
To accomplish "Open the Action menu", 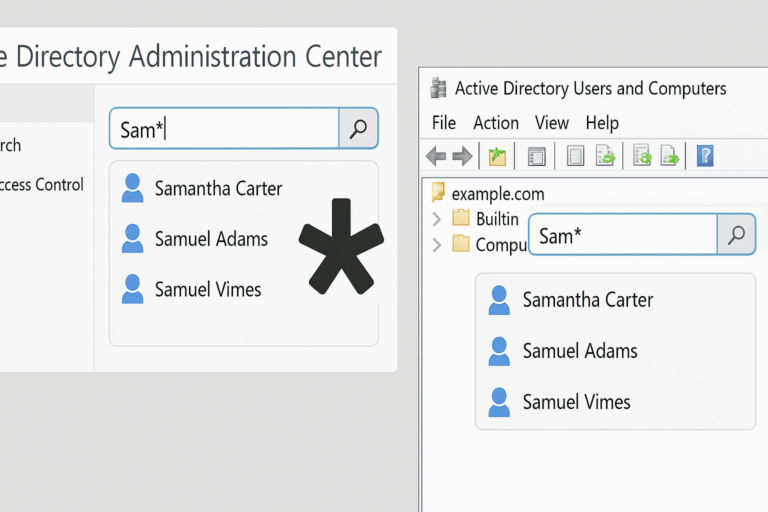I will 496,122.
